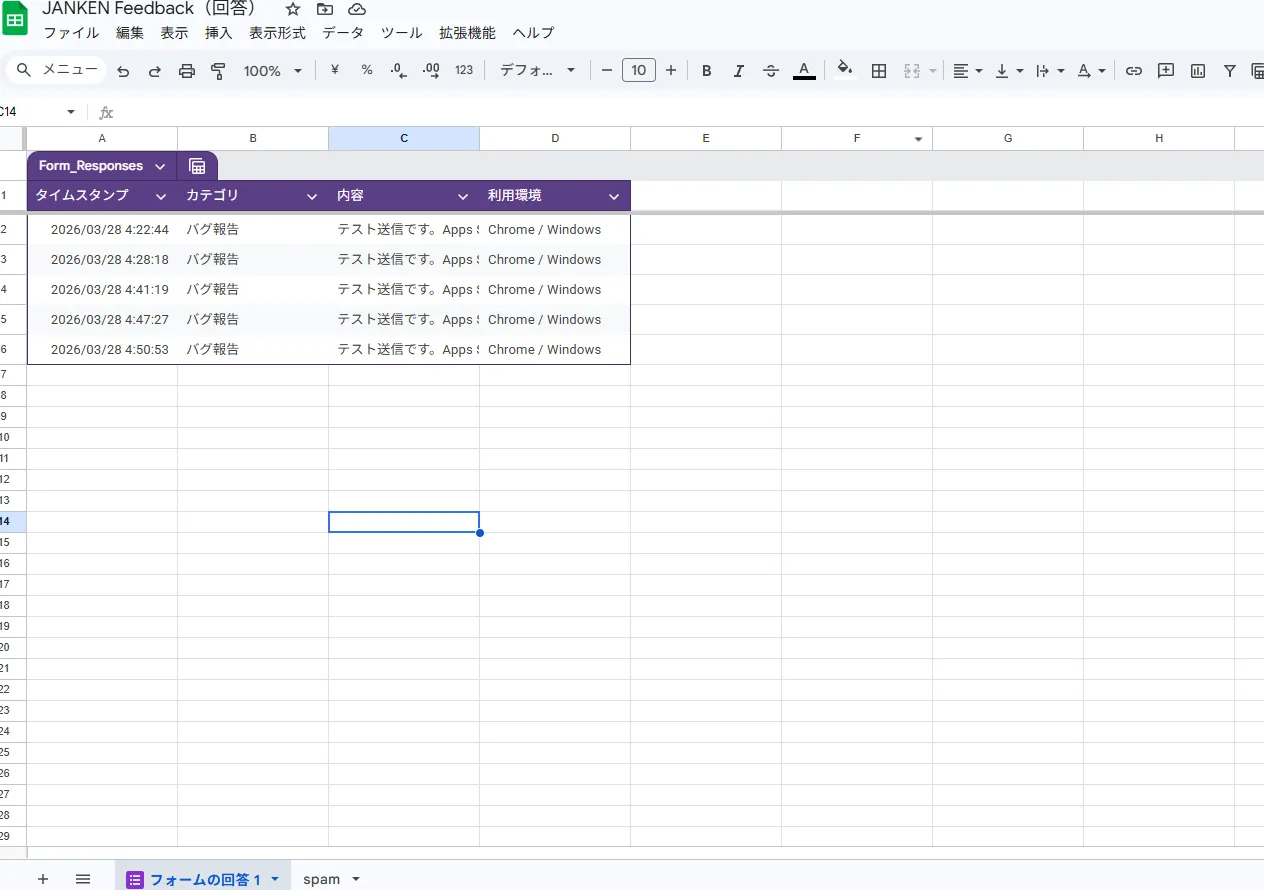The width and height of the screenshot is (1264, 890).
Task: Decrease the font size
Action: [606, 71]
